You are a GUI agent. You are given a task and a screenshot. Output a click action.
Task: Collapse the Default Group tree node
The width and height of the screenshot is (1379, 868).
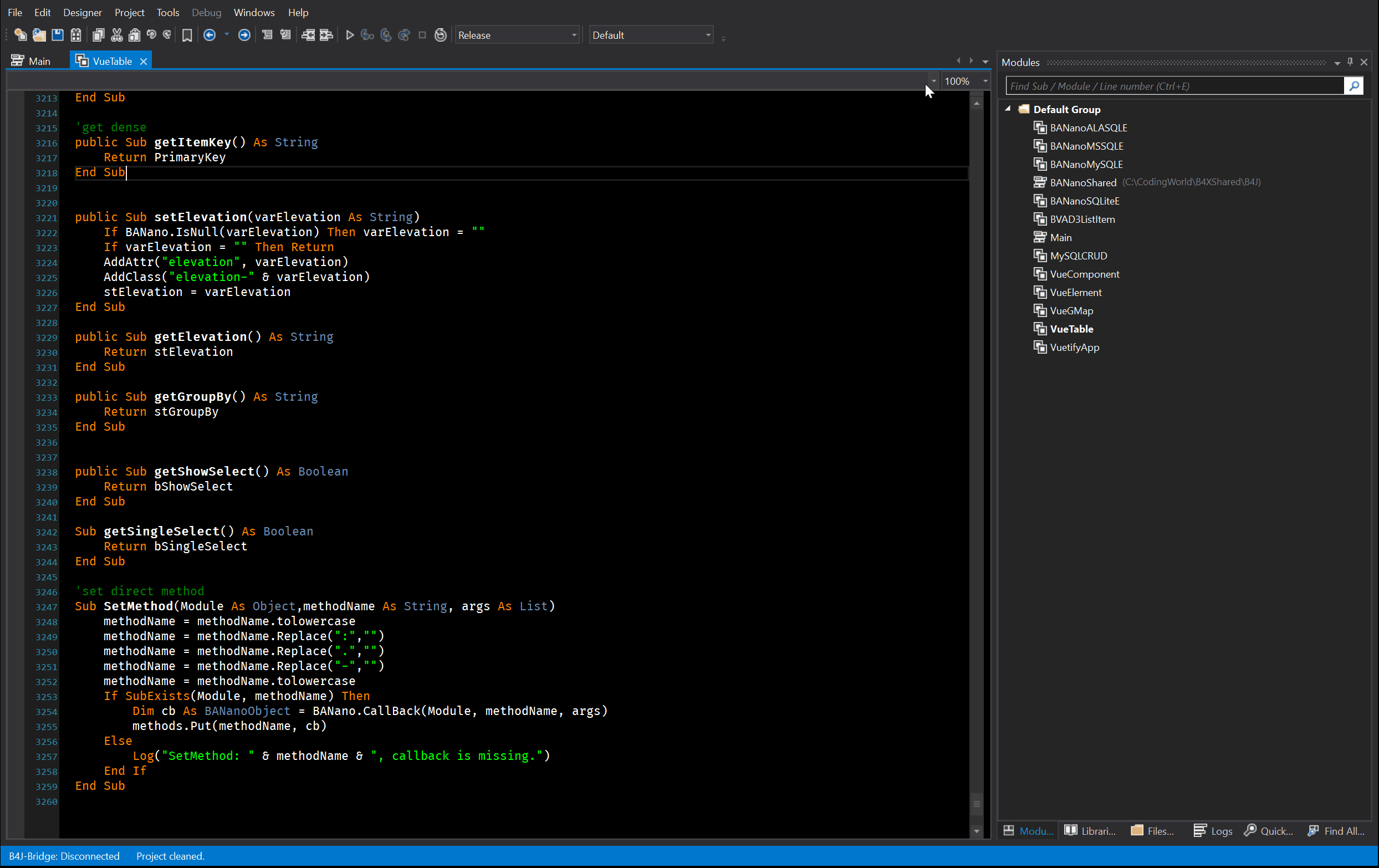click(x=1008, y=109)
